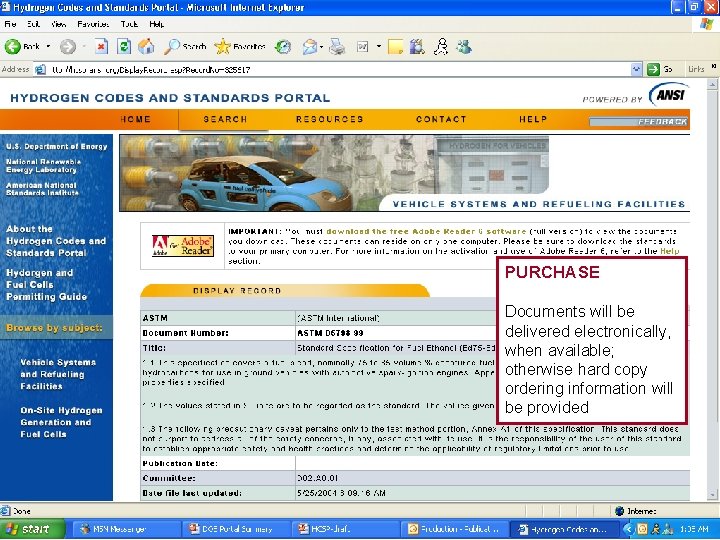Open National Renewable Energy Laboratory link

(44, 166)
